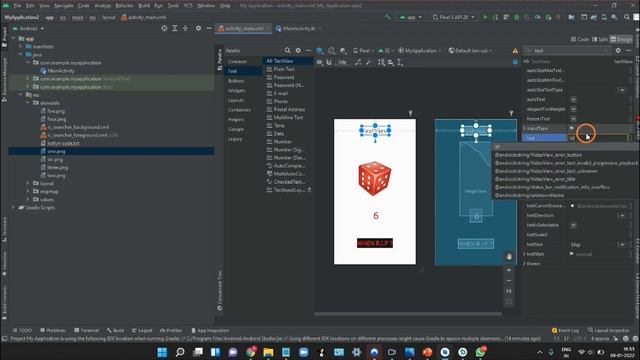Open the app run configuration dropdown

pyautogui.click(x=411, y=17)
